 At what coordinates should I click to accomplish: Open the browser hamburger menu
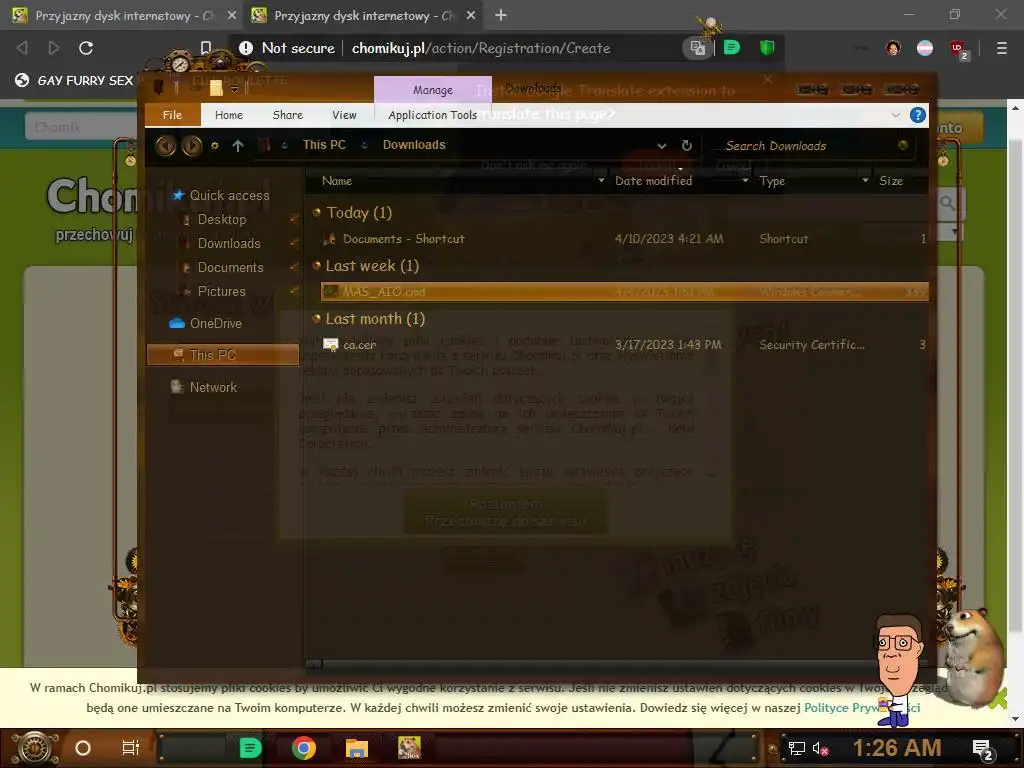click(x=1001, y=48)
